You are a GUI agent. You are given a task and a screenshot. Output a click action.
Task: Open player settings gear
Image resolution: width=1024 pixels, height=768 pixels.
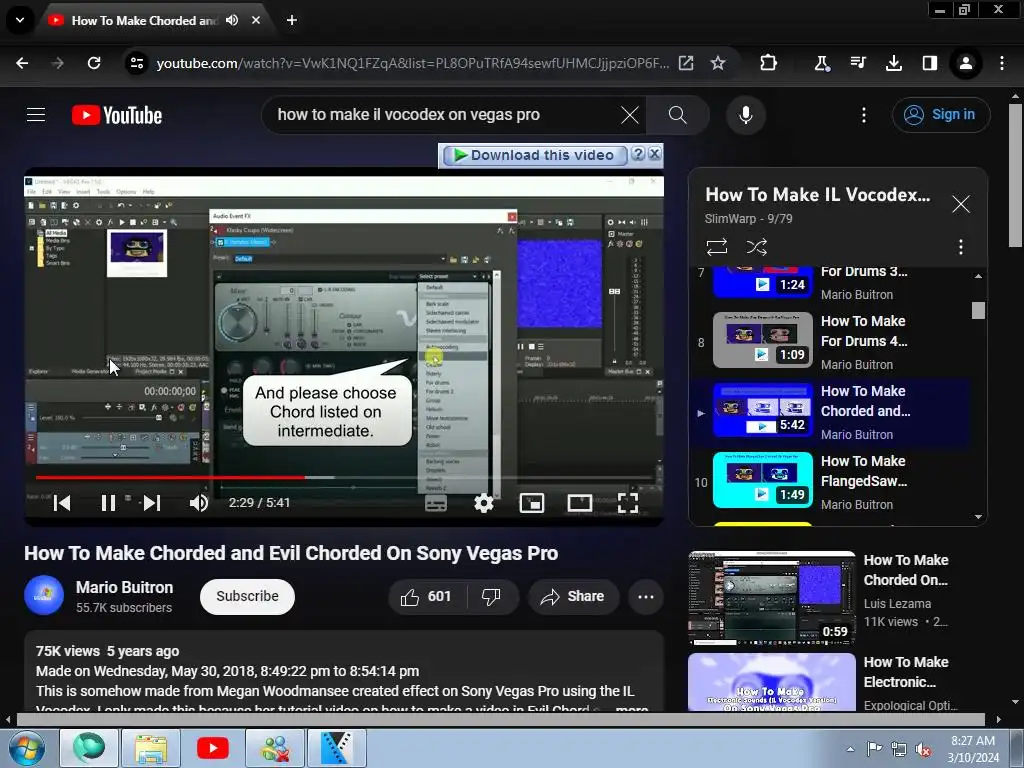[x=483, y=503]
